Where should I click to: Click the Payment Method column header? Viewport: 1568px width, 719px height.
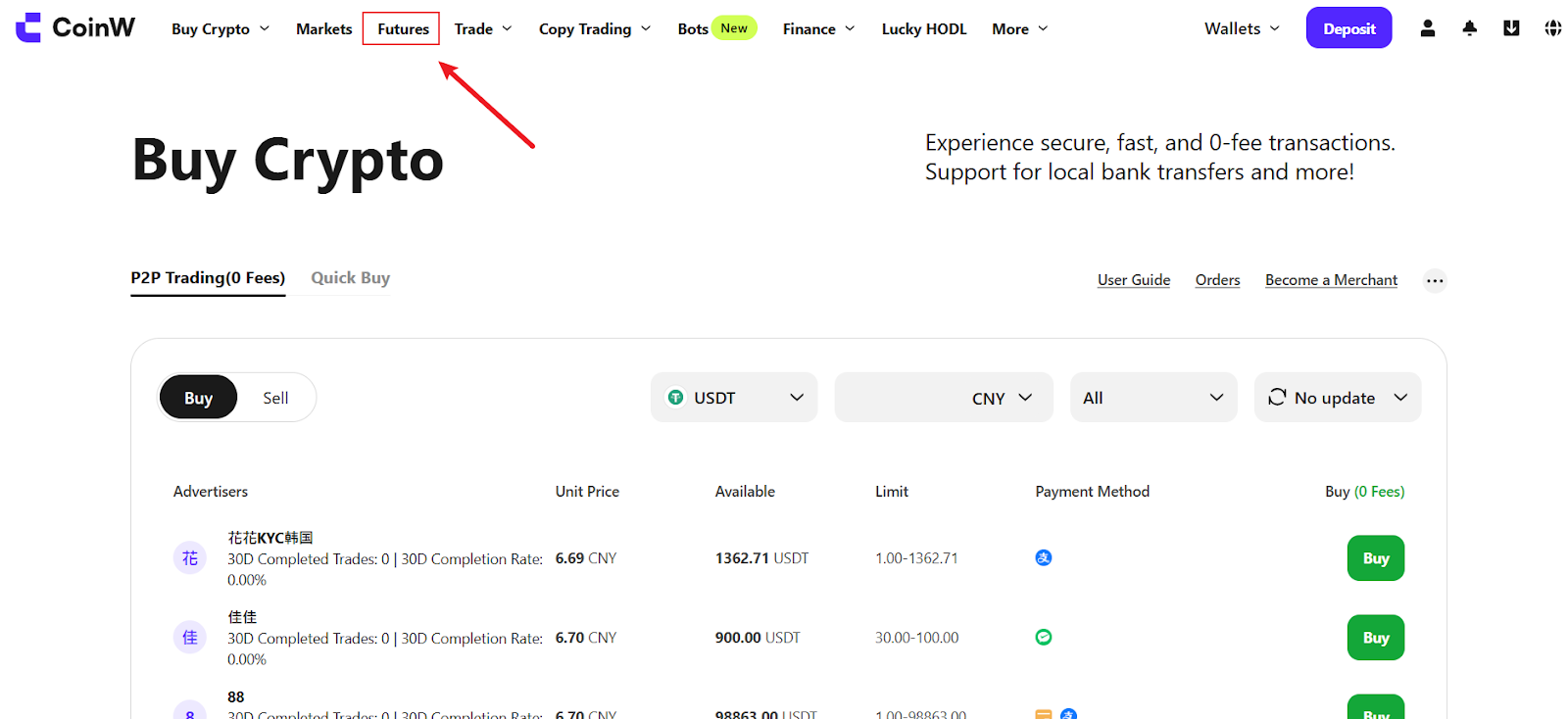[x=1093, y=492]
